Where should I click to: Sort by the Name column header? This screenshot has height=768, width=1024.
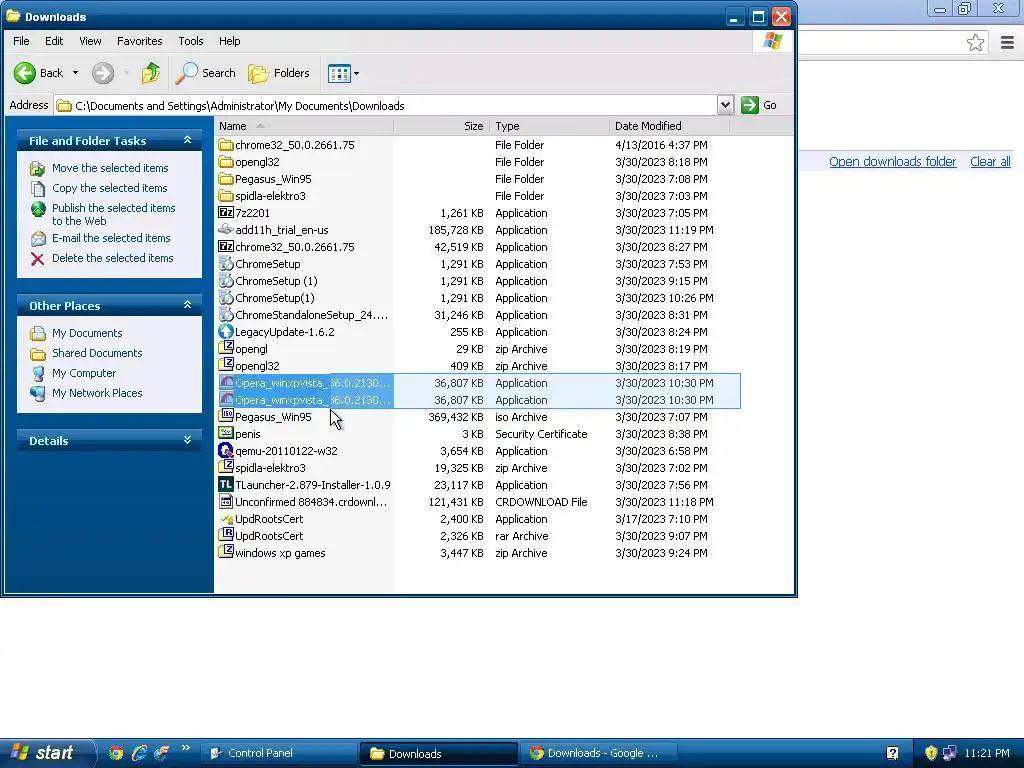[x=304, y=126]
